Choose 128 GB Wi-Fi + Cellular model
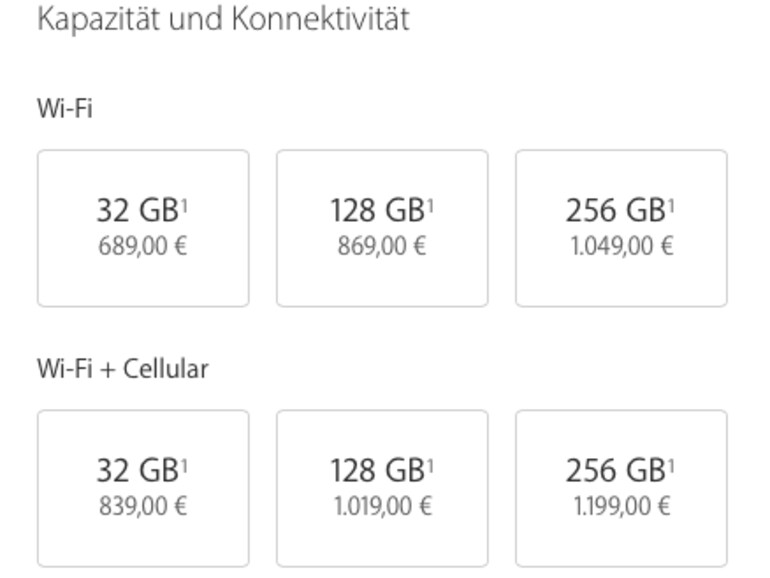Image resolution: width=770 pixels, height=578 pixels. pos(381,487)
